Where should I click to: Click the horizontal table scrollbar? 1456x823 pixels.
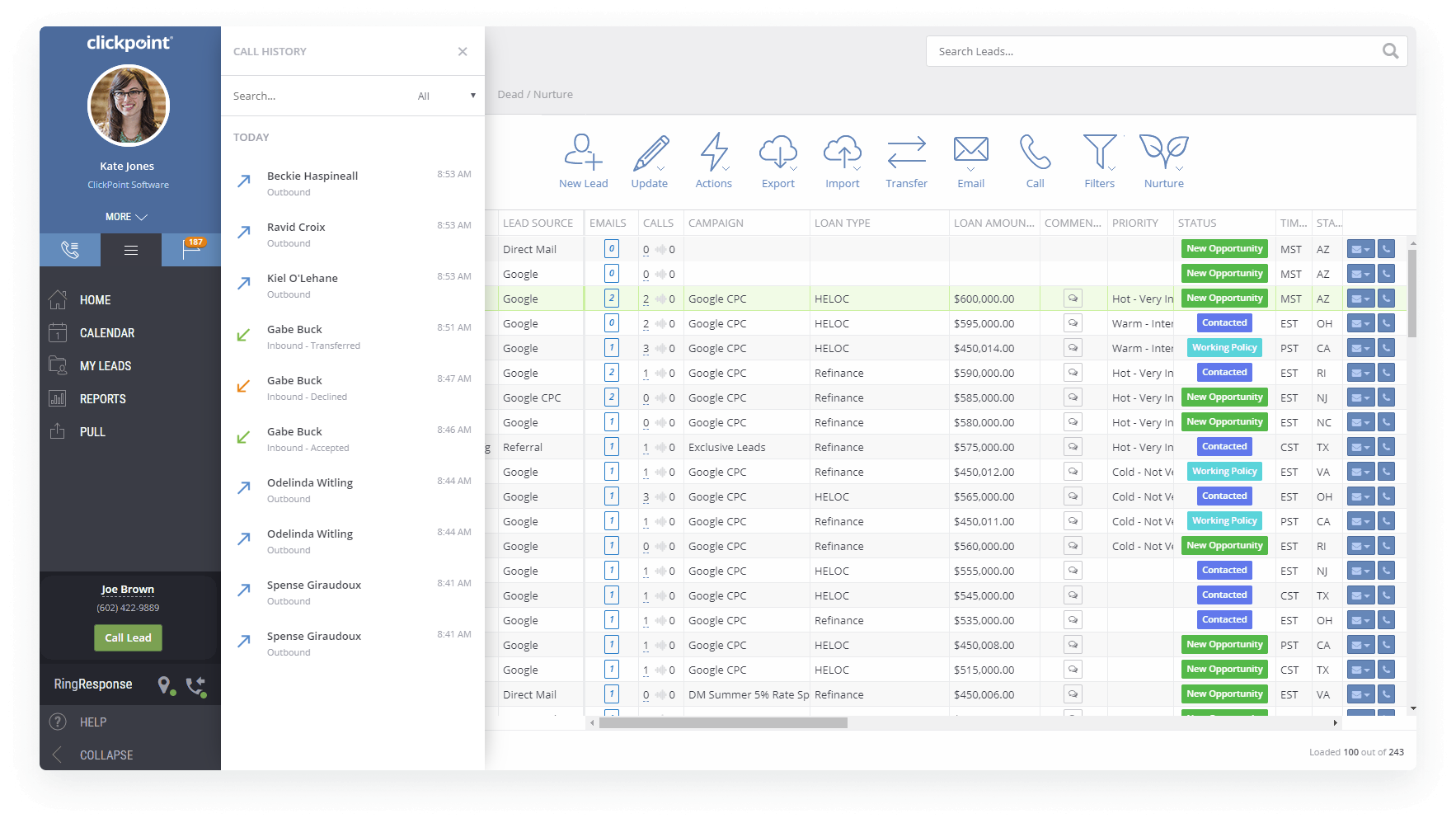pyautogui.click(x=723, y=722)
